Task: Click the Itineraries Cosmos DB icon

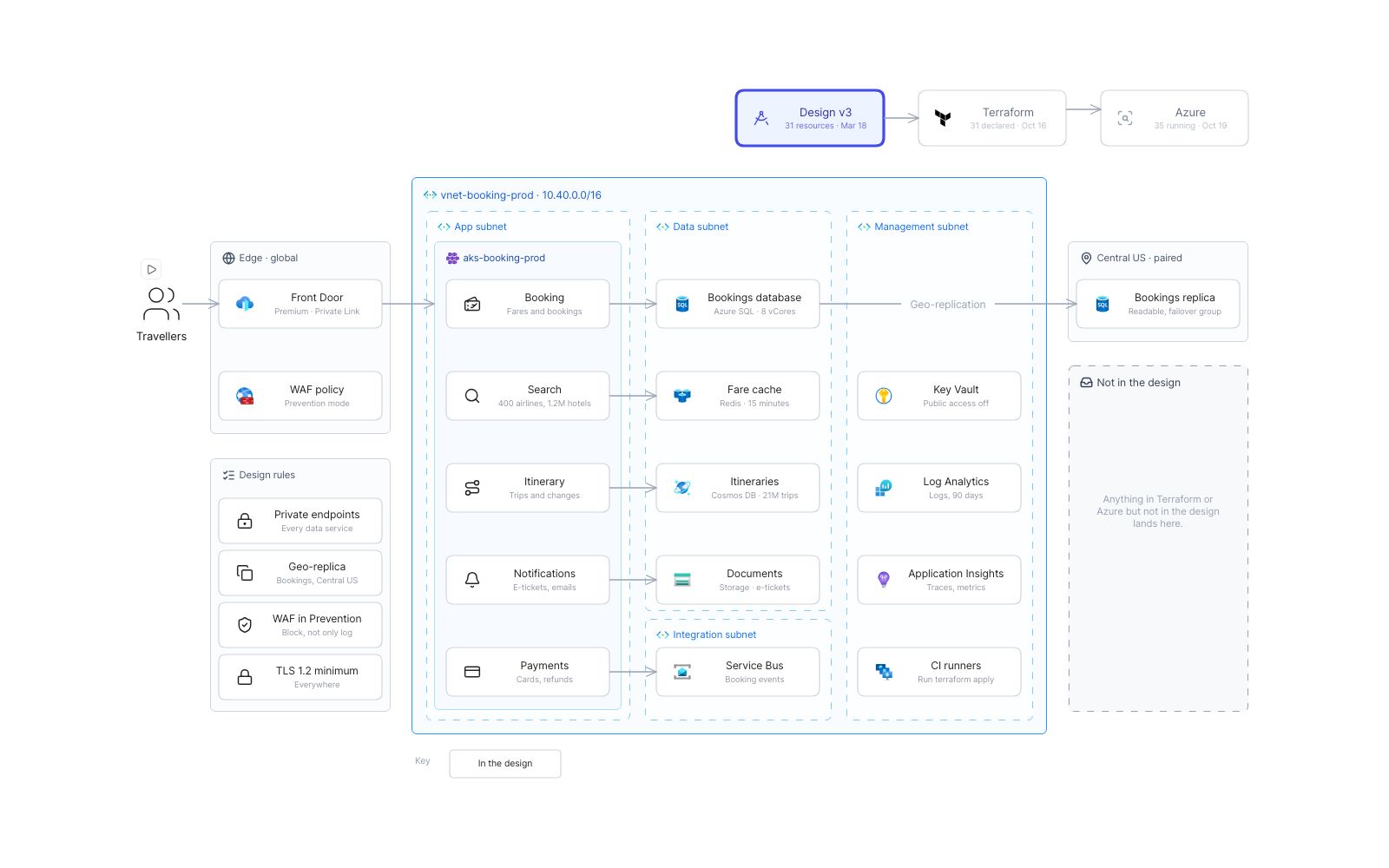Action: click(x=682, y=488)
